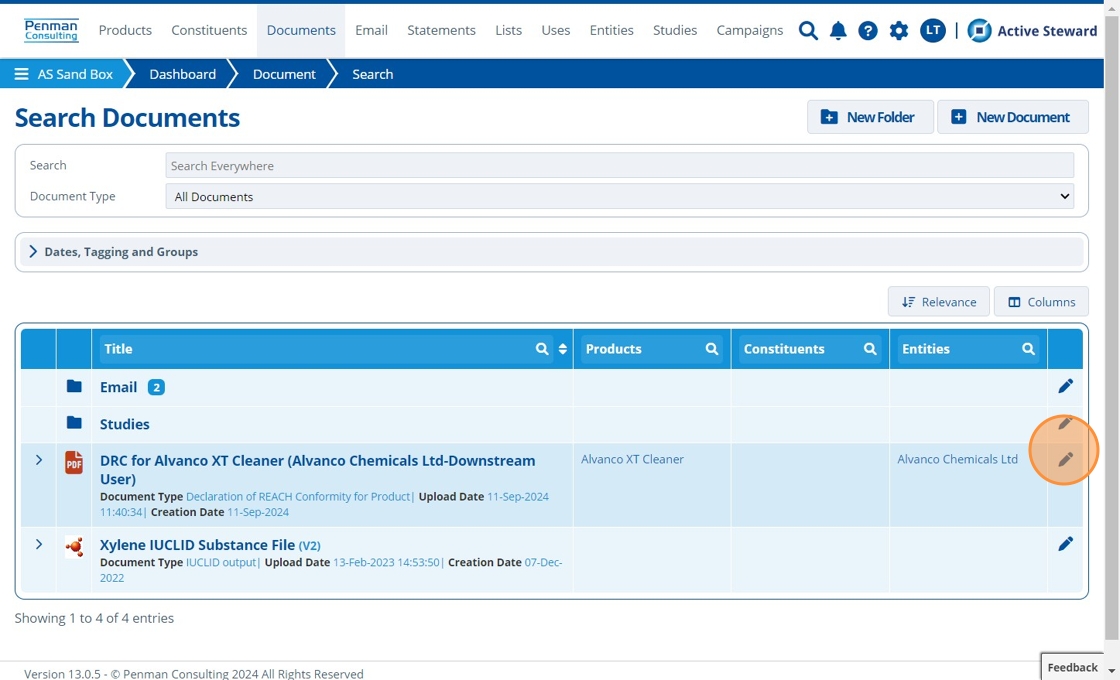This screenshot has height=680, width=1120.
Task: Click the Email folder icon
Action: [74, 386]
